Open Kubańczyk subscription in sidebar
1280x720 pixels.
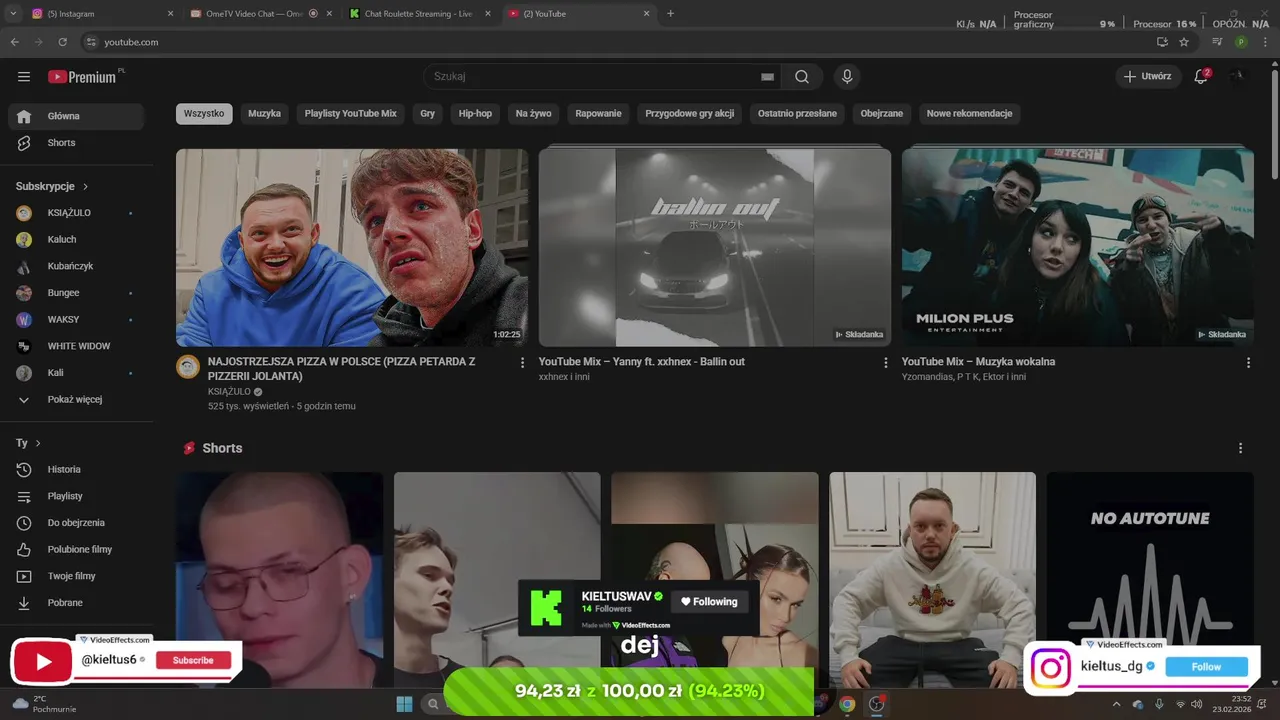pyautogui.click(x=75, y=266)
